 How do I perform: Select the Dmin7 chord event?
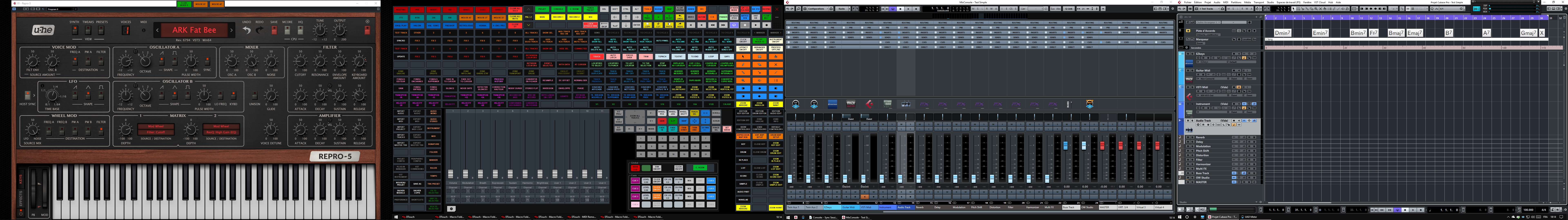coord(1283,33)
